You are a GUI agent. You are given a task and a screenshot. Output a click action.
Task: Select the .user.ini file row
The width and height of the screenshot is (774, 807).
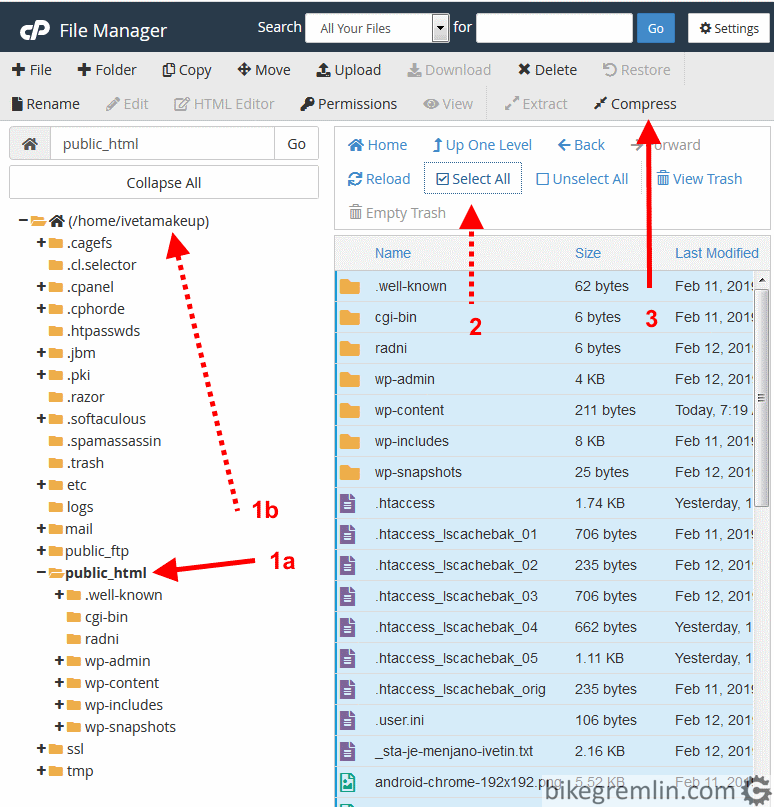pos(544,721)
